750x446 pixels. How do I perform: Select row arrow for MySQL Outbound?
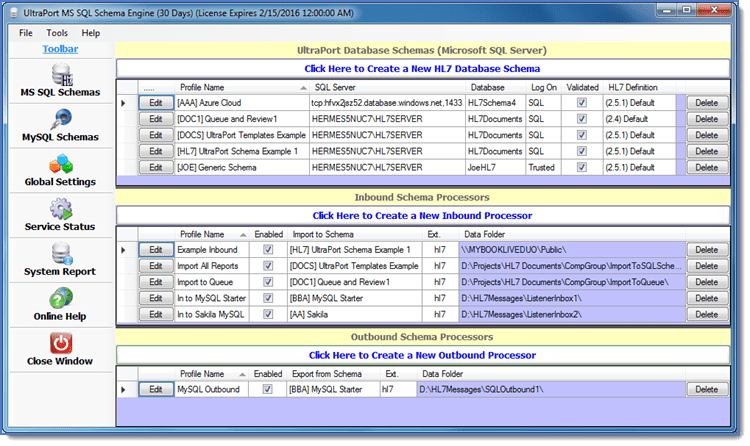[123, 390]
